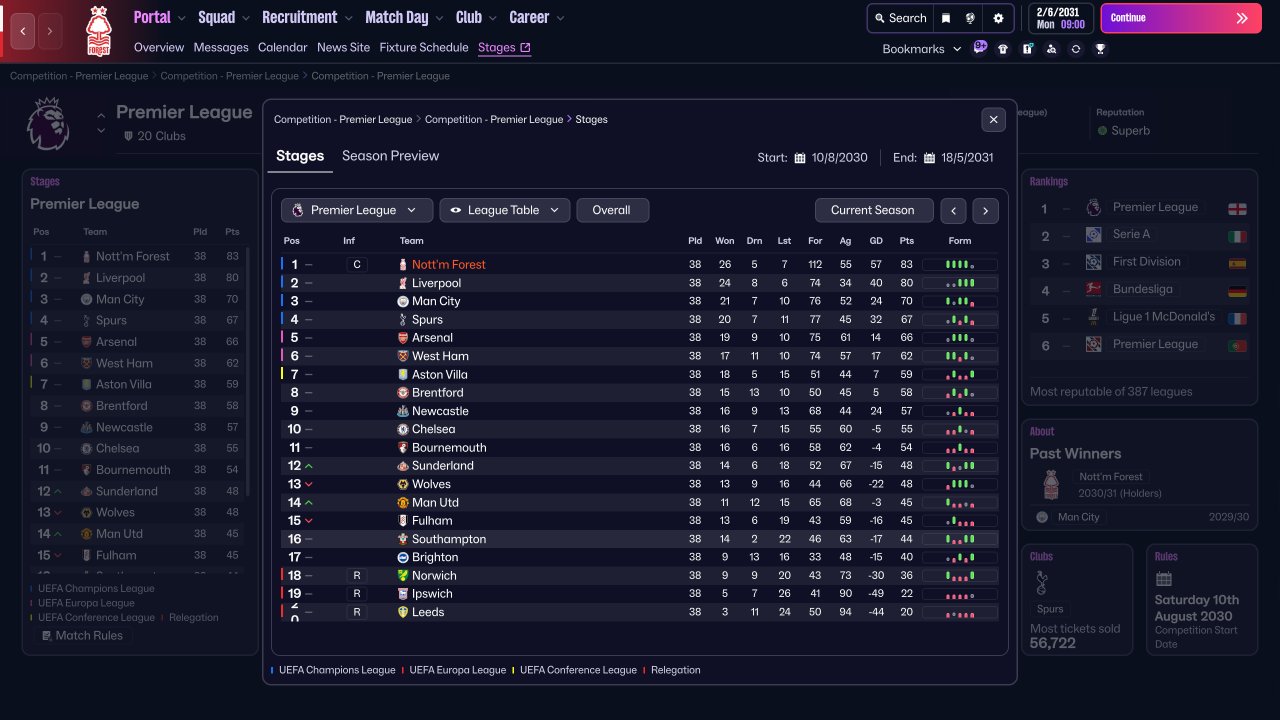
Task: Select the Stages tab in the popup
Action: point(300,156)
